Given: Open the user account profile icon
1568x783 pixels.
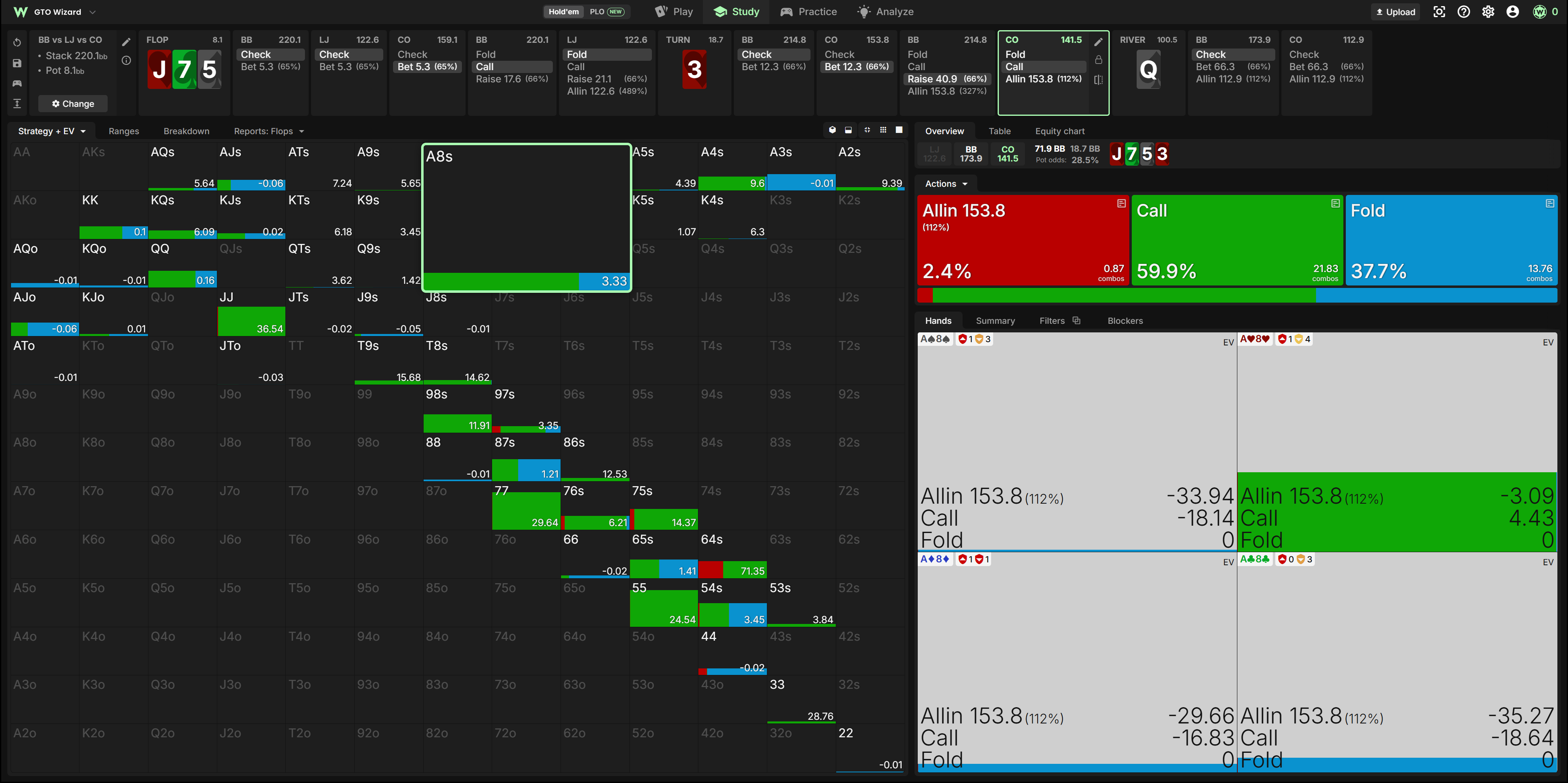Looking at the screenshot, I should click(x=1513, y=11).
